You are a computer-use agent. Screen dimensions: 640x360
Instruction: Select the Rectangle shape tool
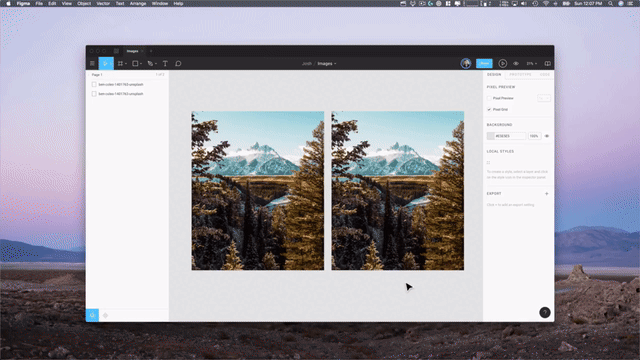coord(137,64)
